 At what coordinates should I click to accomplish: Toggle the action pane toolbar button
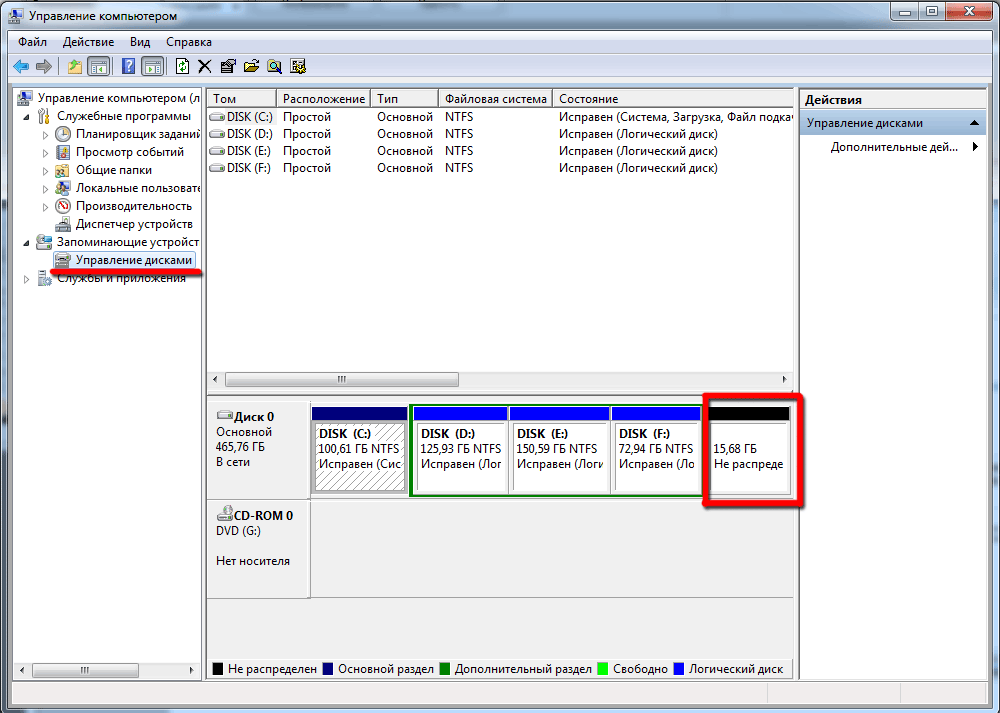click(x=152, y=66)
